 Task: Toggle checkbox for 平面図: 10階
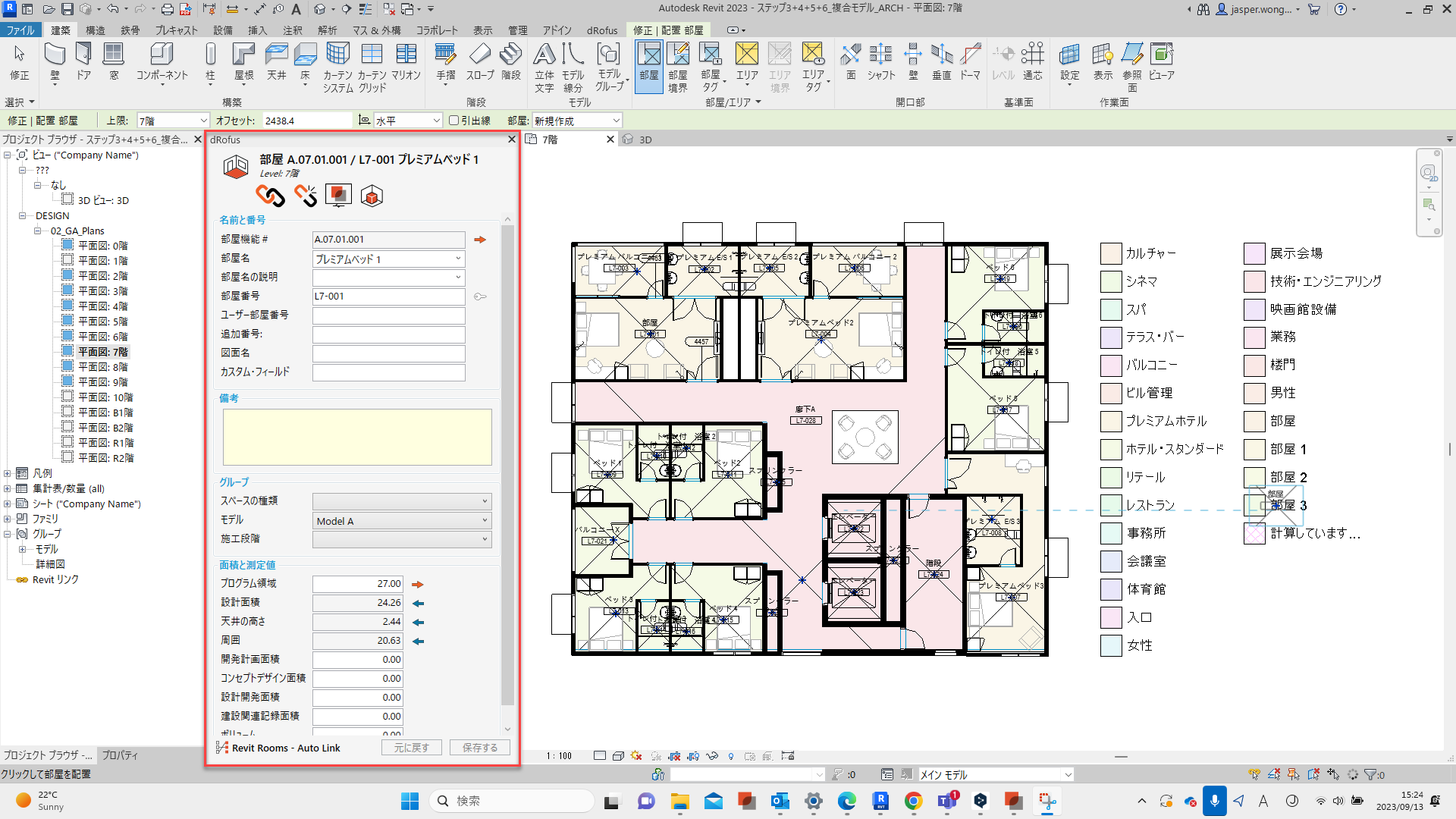67,397
